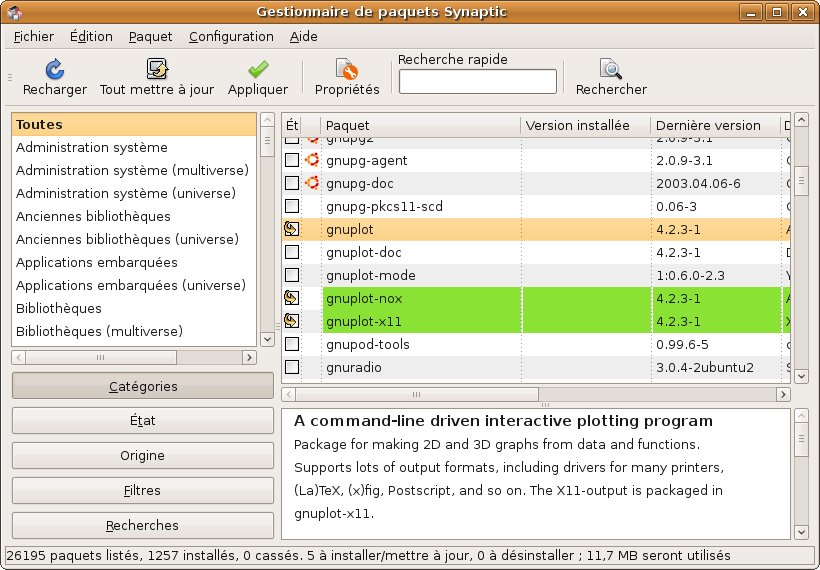This screenshot has width=820, height=570.
Task: Click the Appliquer green checkmark icon
Action: (258, 69)
